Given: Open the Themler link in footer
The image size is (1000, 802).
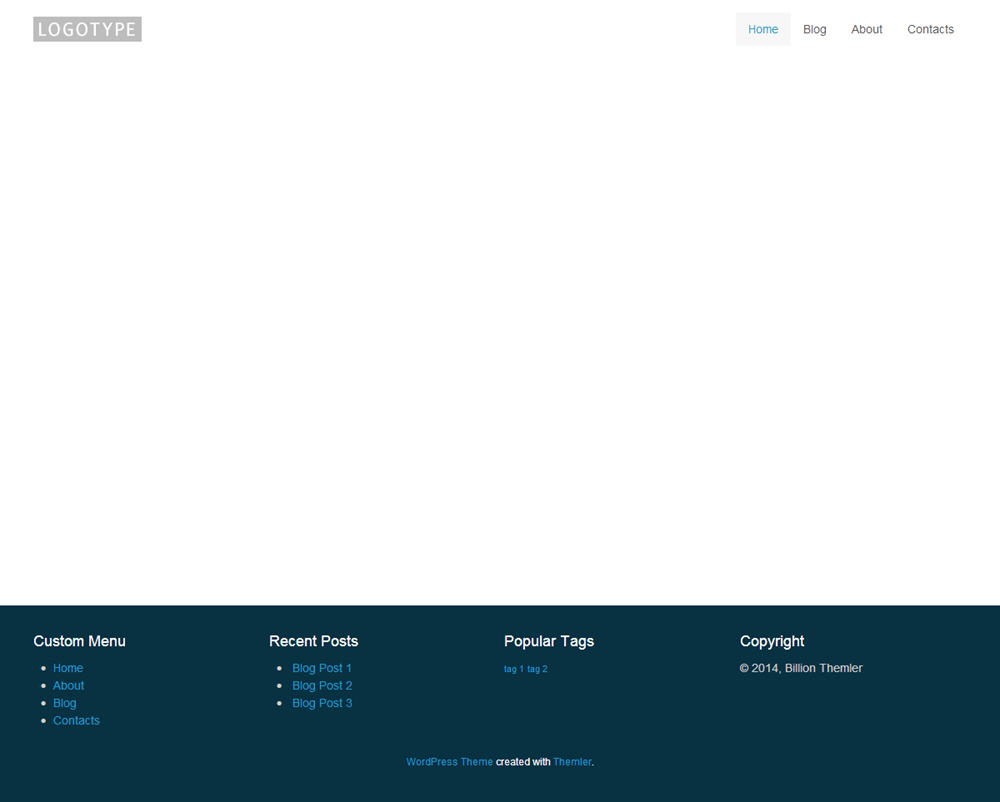Looking at the screenshot, I should [572, 762].
